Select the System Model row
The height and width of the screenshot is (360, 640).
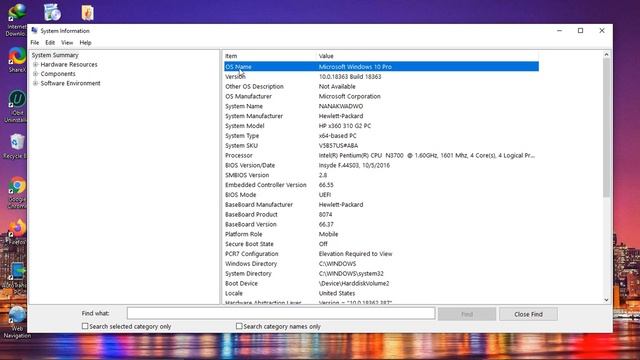pyautogui.click(x=381, y=126)
